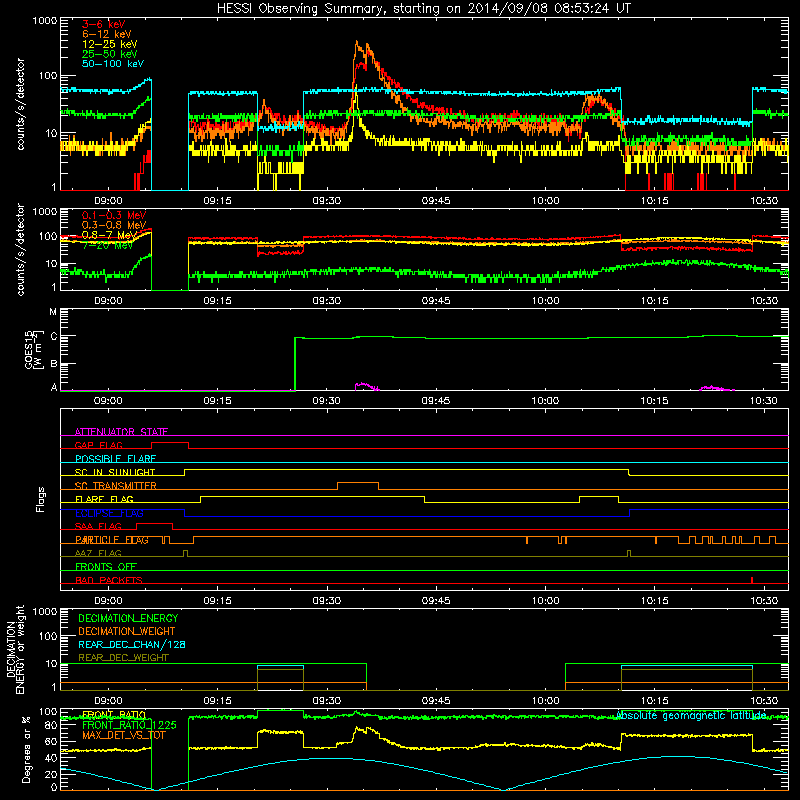Select the green 25-50 keV legend label

(x=110, y=54)
